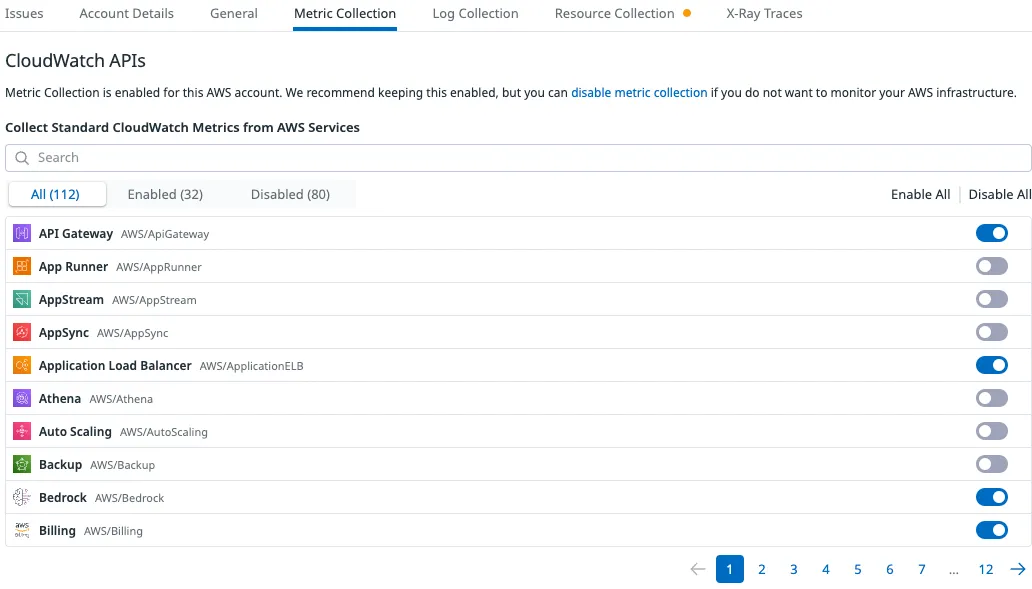Enable the App Runner metrics toggle
The image size is (1032, 589).
[x=991, y=266]
